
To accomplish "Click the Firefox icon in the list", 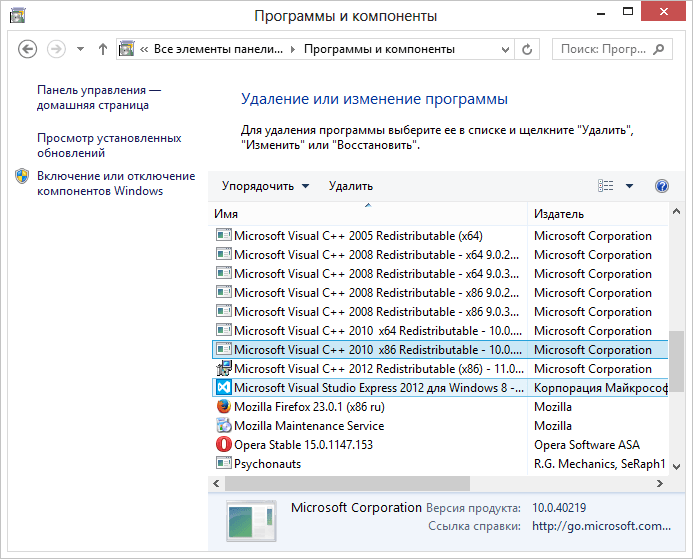I will click(x=224, y=407).
